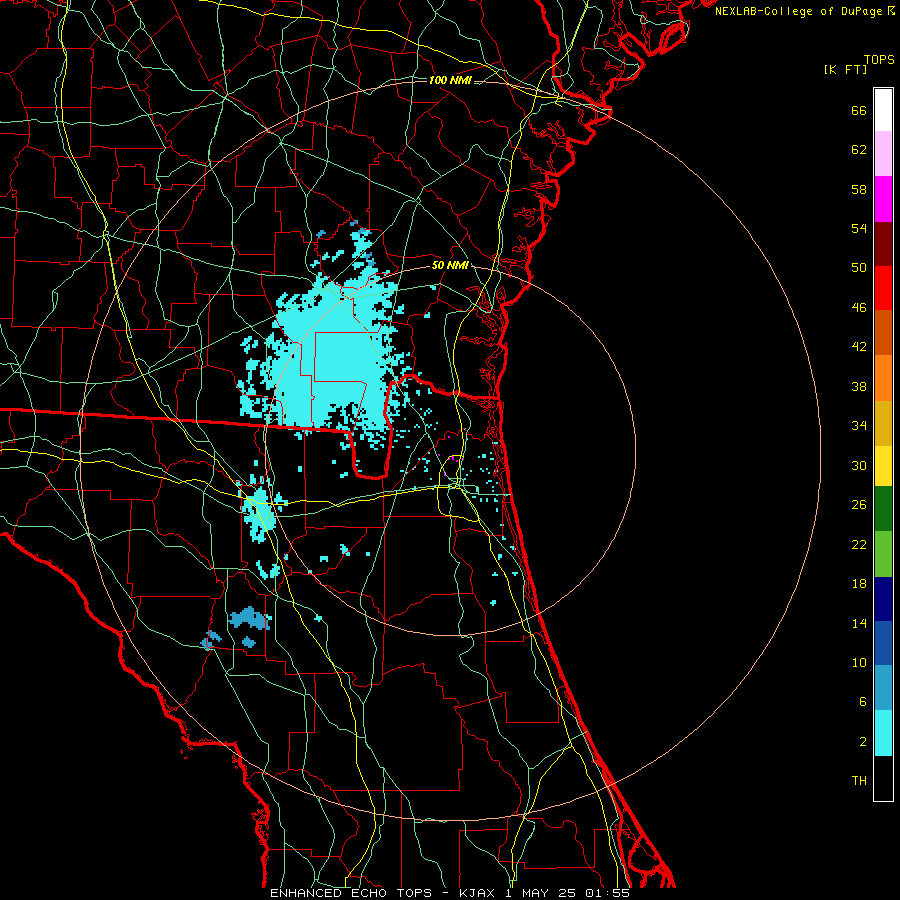
Task: Click the dark orange 42 kft legend swatch
Action: click(883, 333)
